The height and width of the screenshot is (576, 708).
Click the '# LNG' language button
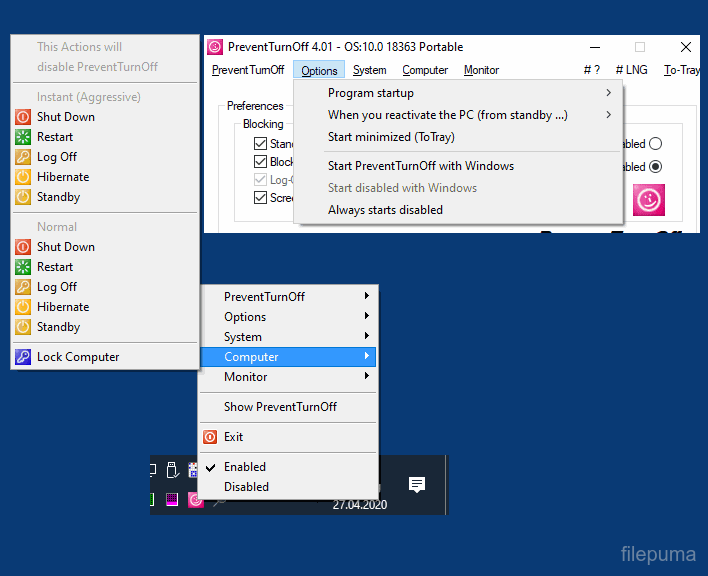pos(631,70)
